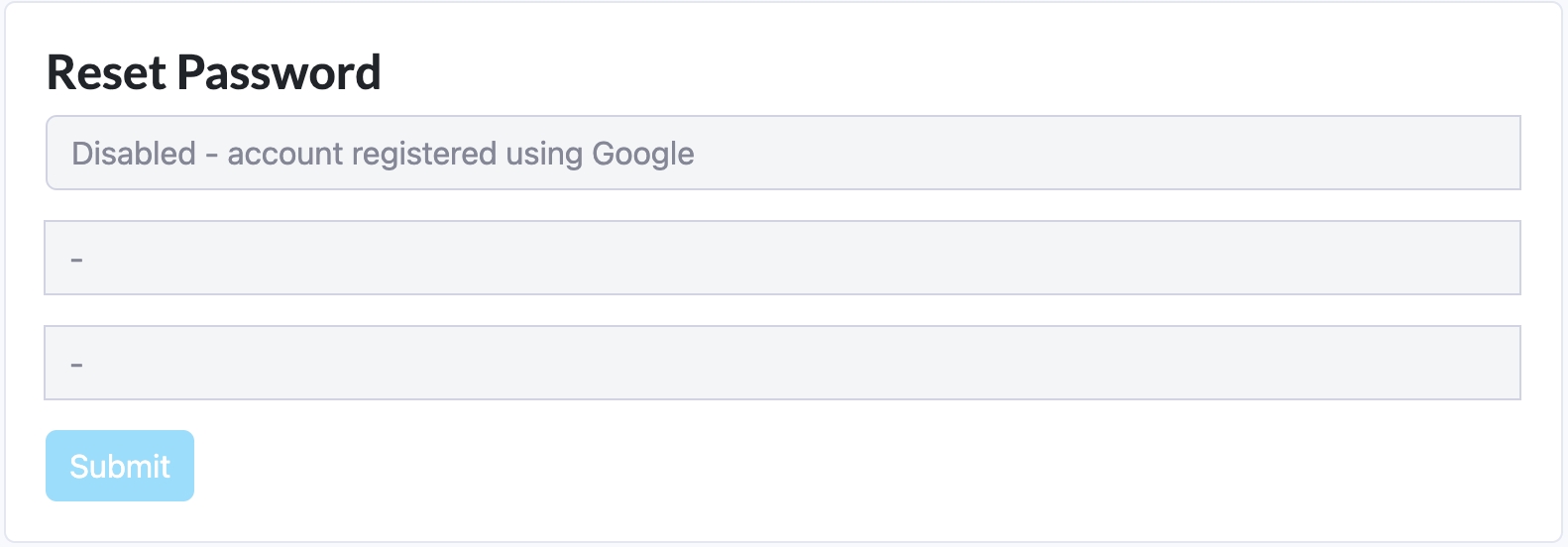The height and width of the screenshot is (547, 1568).
Task: Click the Submit button
Action: pos(120,466)
